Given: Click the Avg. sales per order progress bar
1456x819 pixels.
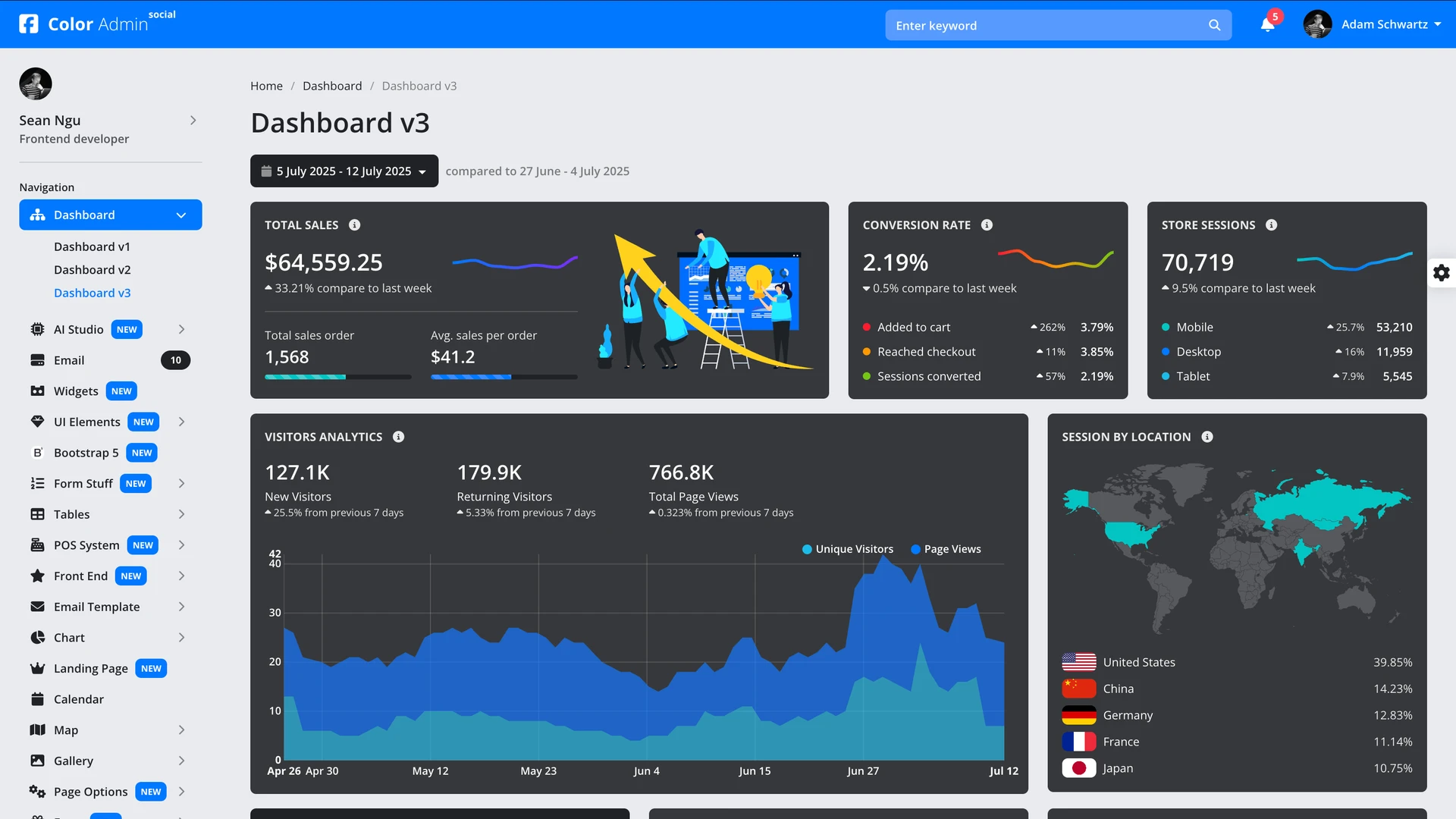Looking at the screenshot, I should pyautogui.click(x=504, y=377).
